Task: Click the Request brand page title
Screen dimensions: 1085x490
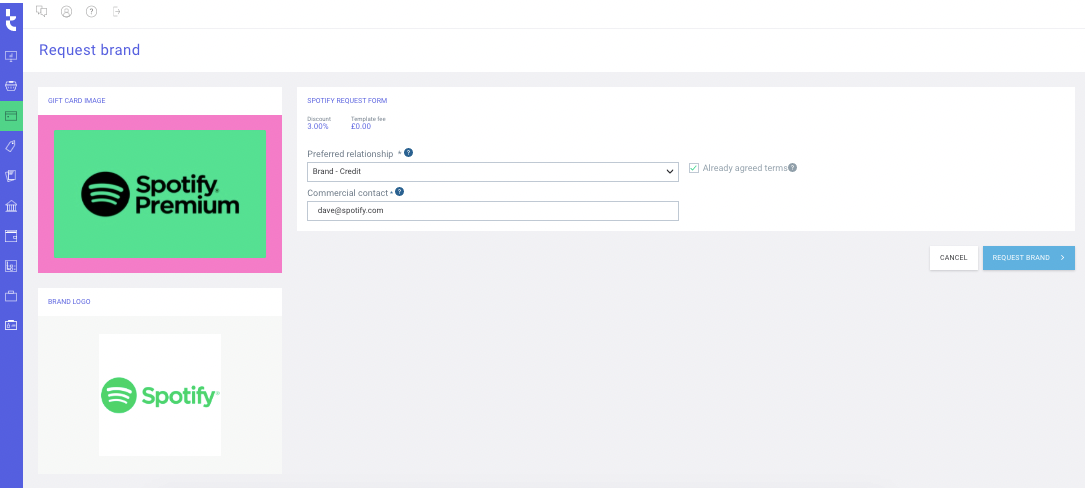Action: click(x=89, y=50)
